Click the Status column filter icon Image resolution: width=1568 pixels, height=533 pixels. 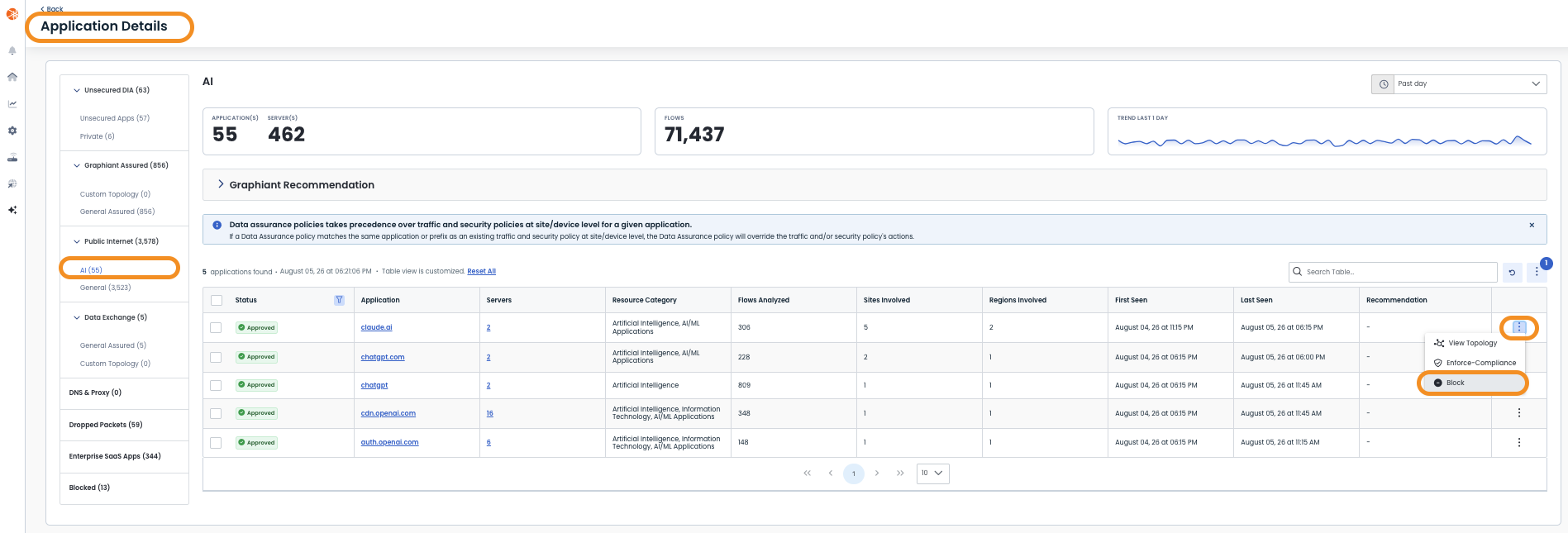[x=339, y=300]
